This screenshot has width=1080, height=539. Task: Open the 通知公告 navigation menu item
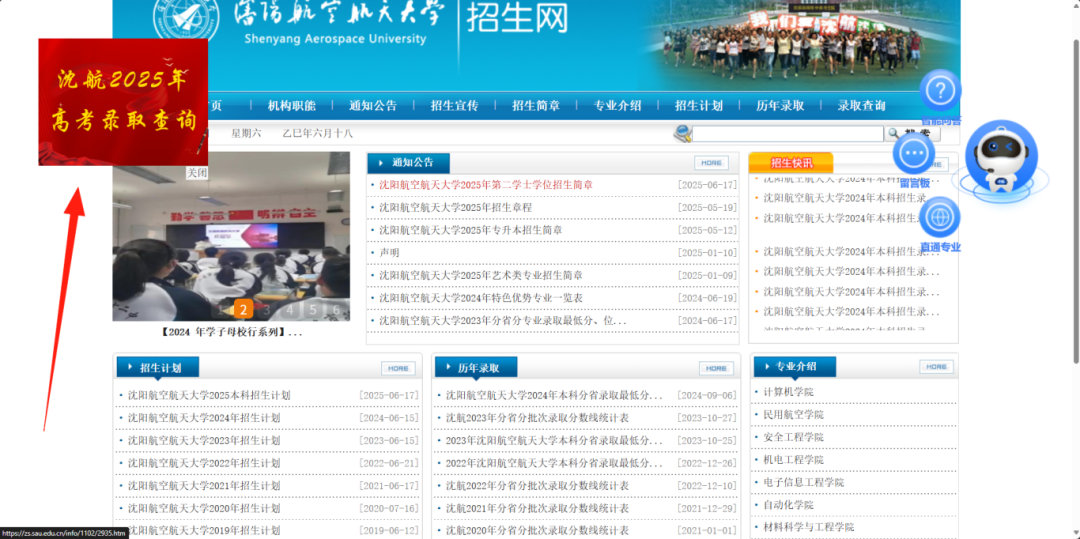coord(373,106)
